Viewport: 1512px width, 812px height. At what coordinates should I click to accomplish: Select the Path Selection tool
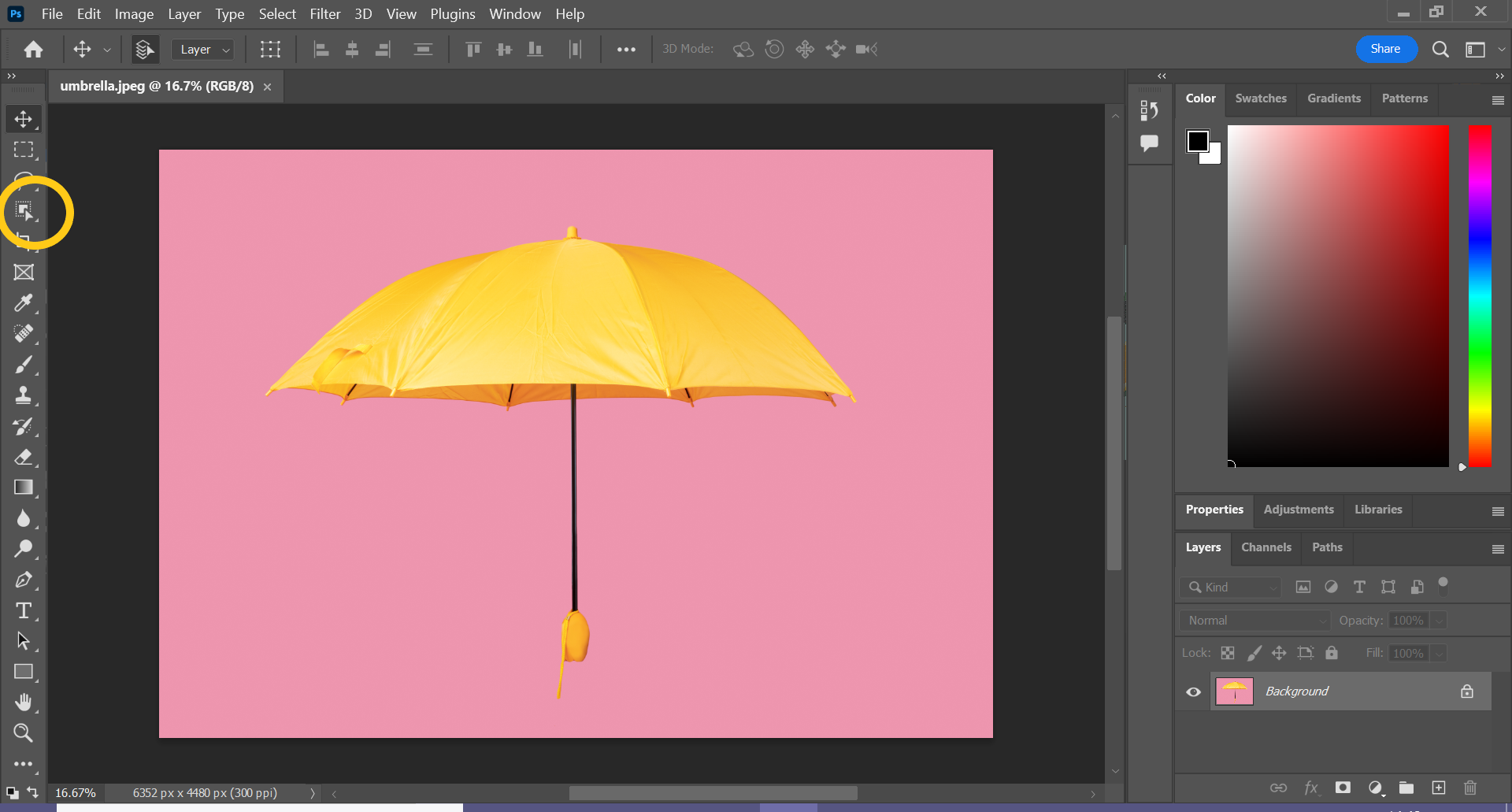(24, 641)
